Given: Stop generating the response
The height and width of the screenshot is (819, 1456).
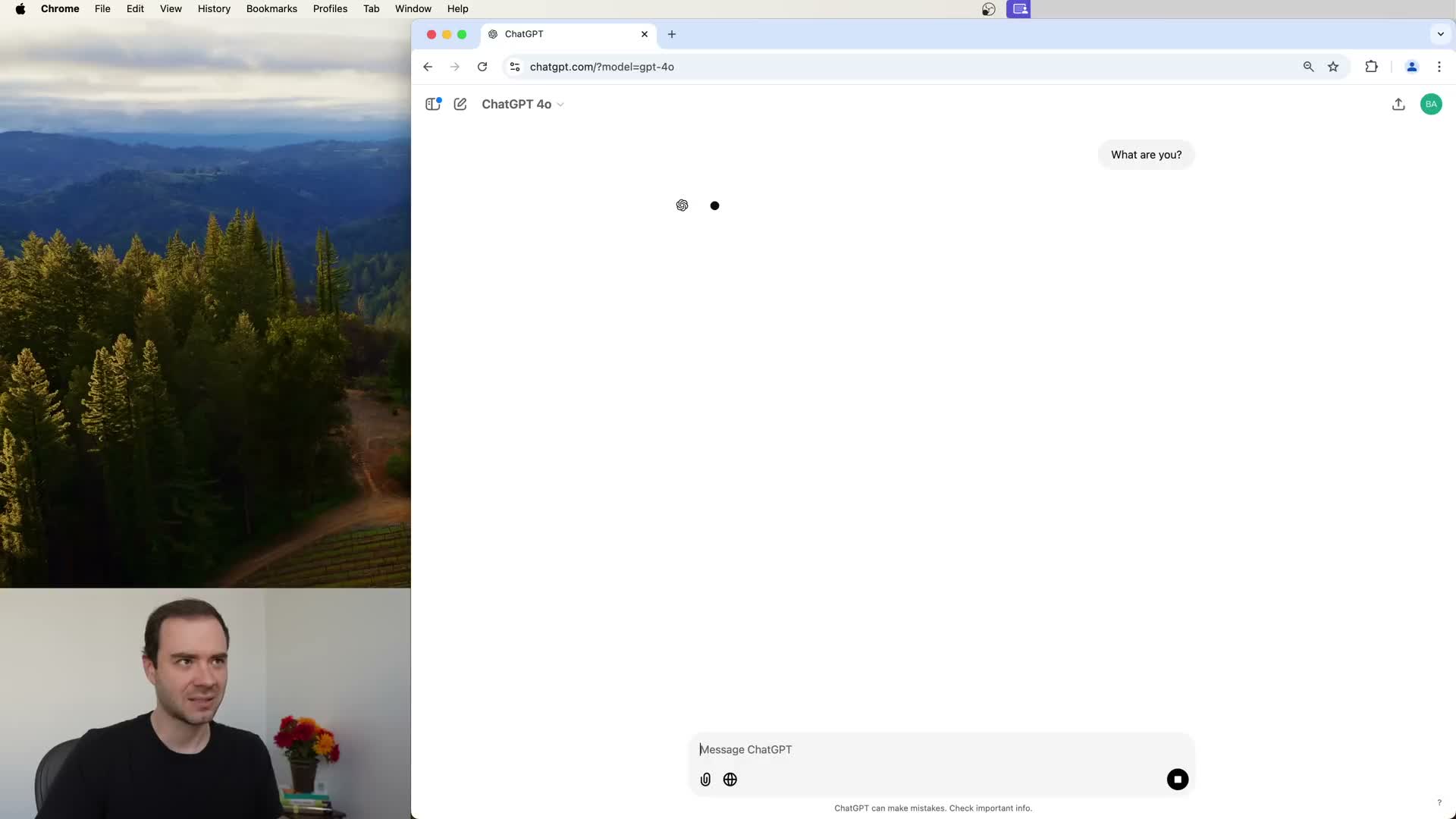Looking at the screenshot, I should tap(1177, 780).
